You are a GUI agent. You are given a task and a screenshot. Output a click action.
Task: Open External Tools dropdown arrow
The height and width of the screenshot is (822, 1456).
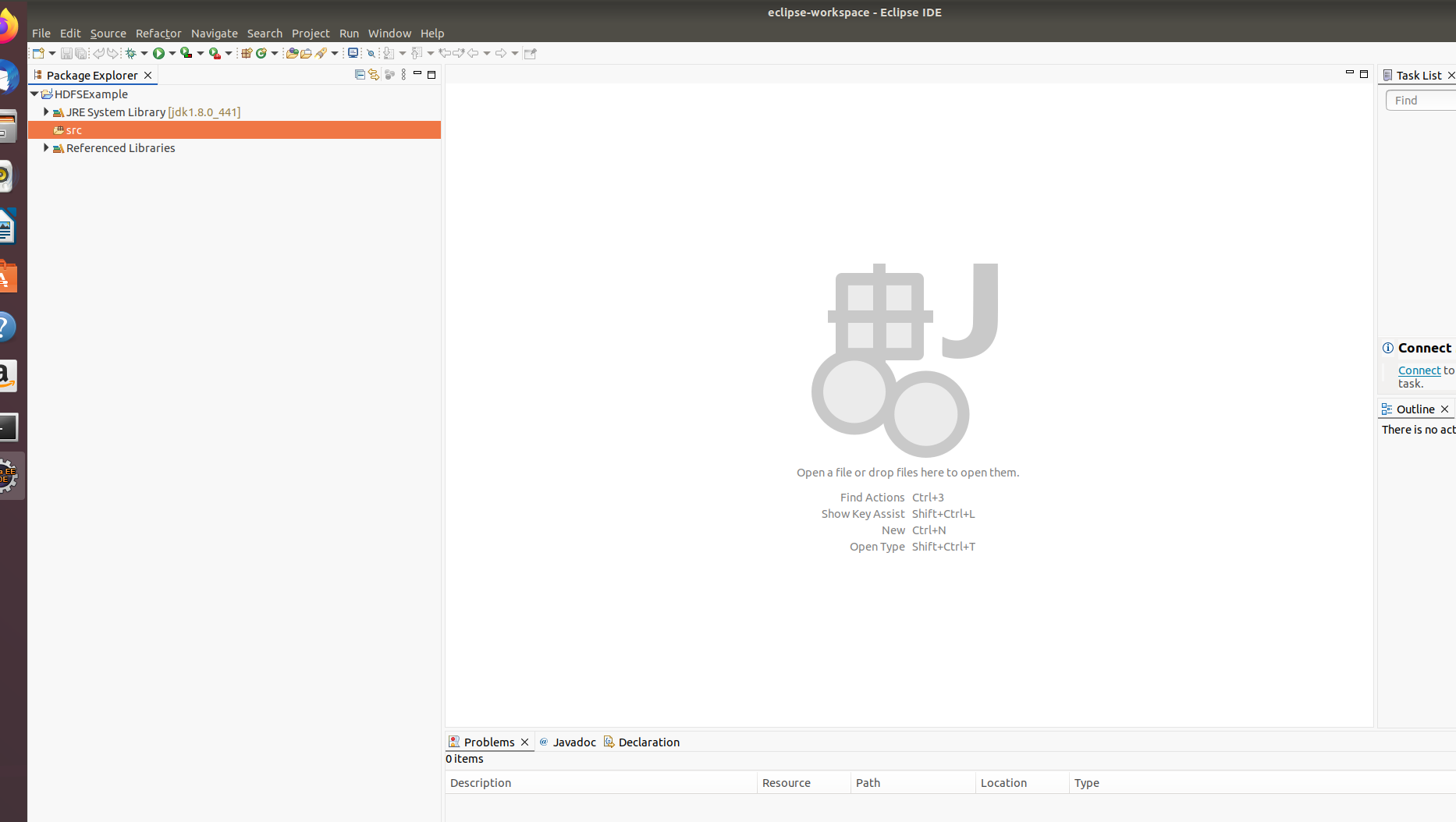(x=229, y=53)
